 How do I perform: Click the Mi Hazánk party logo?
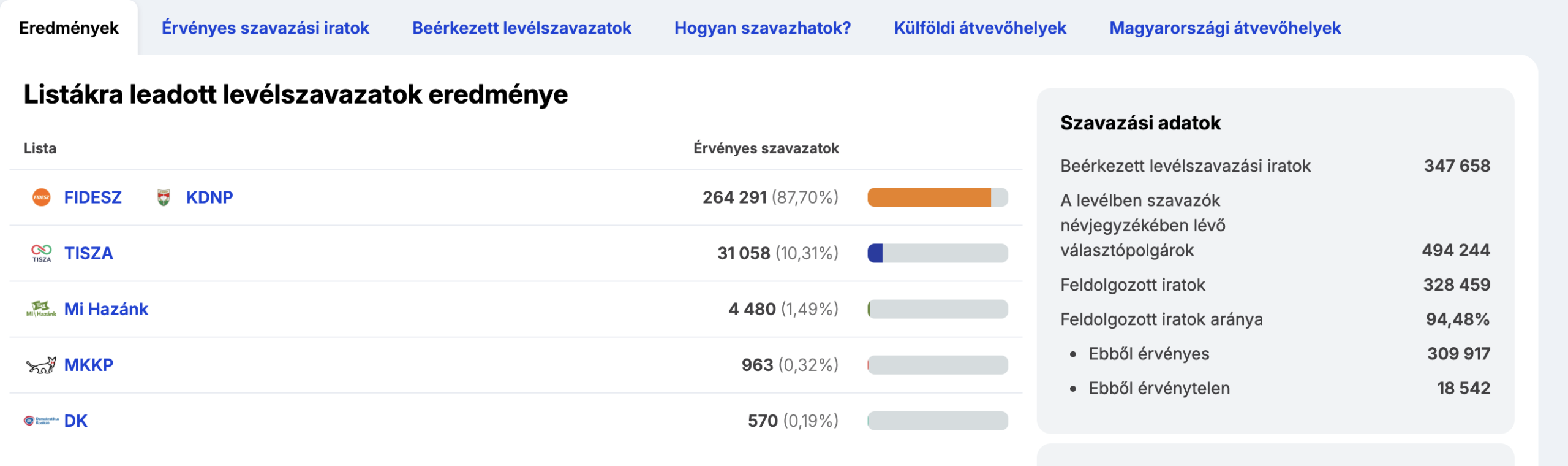click(x=41, y=309)
